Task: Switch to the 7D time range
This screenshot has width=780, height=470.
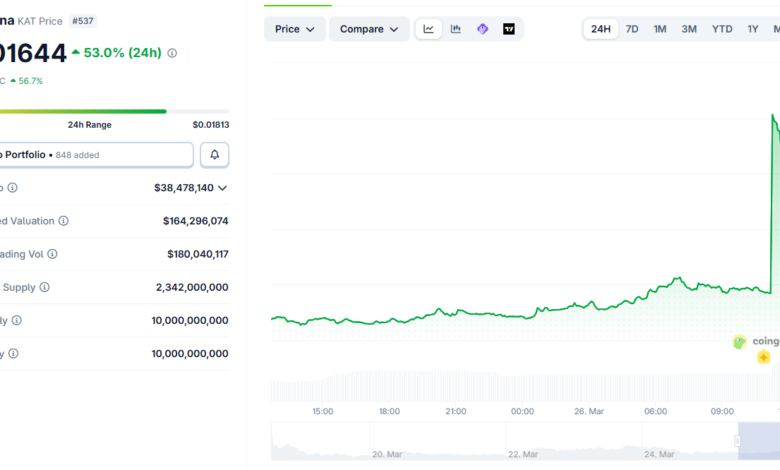Action: 632,29
